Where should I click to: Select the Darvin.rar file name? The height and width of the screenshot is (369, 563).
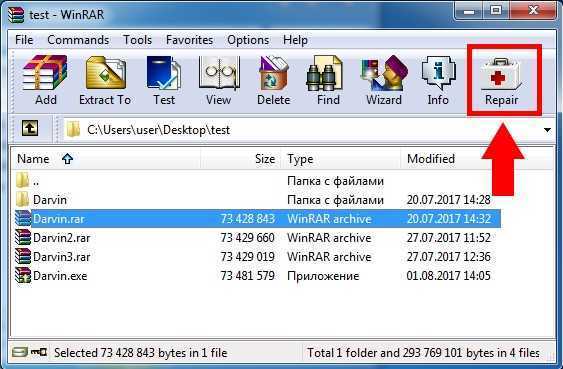(59, 219)
